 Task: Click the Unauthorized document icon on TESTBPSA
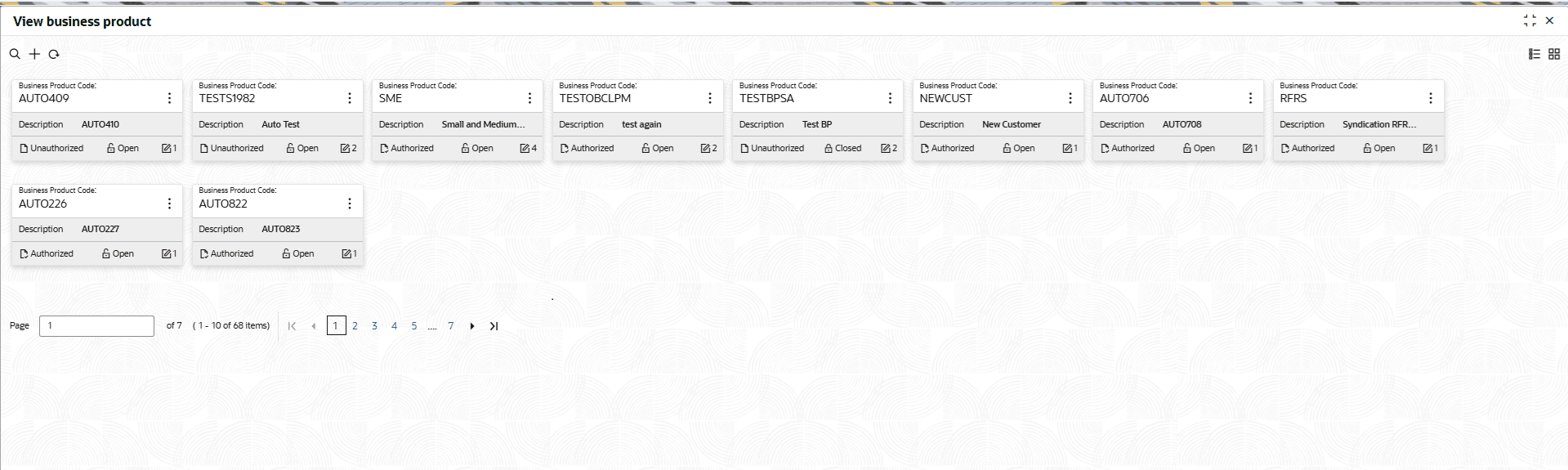[x=744, y=149]
